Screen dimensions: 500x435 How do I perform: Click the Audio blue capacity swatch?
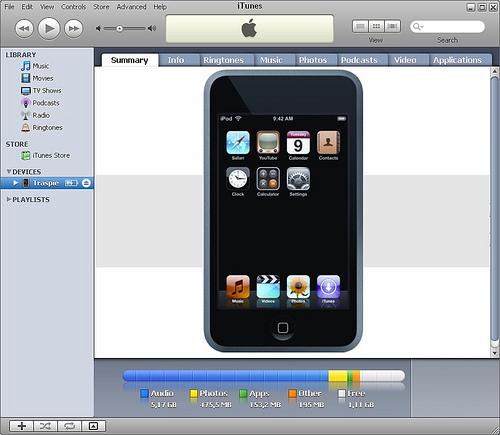(x=144, y=393)
